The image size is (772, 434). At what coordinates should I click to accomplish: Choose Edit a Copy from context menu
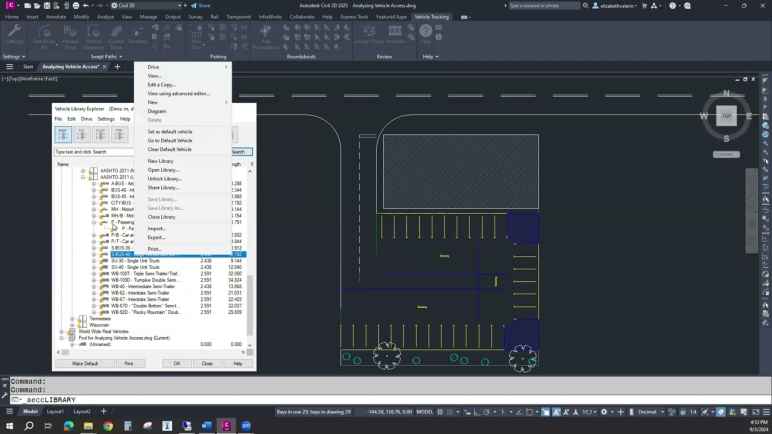pyautogui.click(x=162, y=85)
